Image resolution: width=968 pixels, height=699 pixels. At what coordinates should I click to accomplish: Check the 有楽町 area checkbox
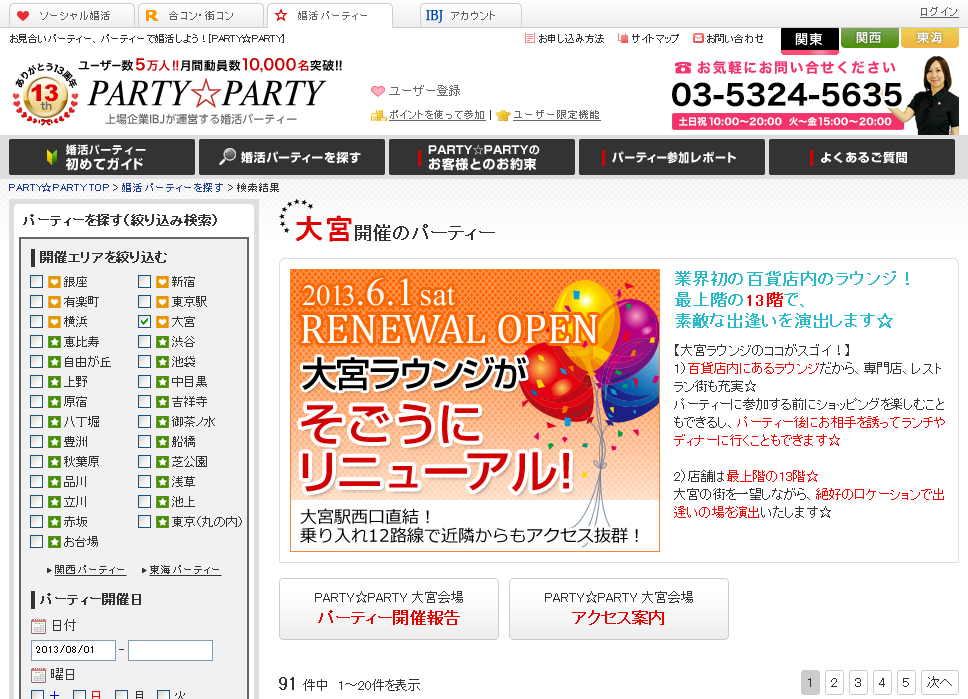click(x=36, y=302)
